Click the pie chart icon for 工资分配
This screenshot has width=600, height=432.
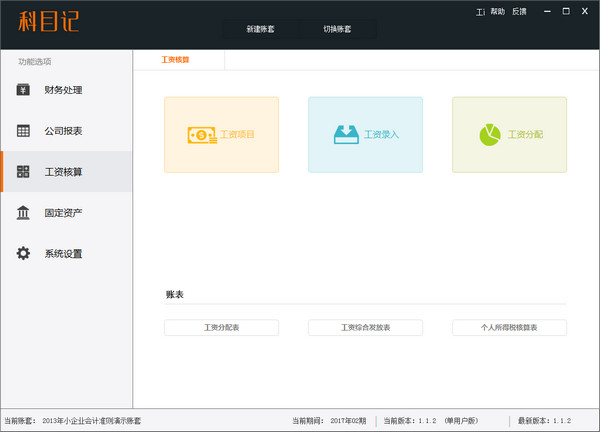pyautogui.click(x=490, y=134)
